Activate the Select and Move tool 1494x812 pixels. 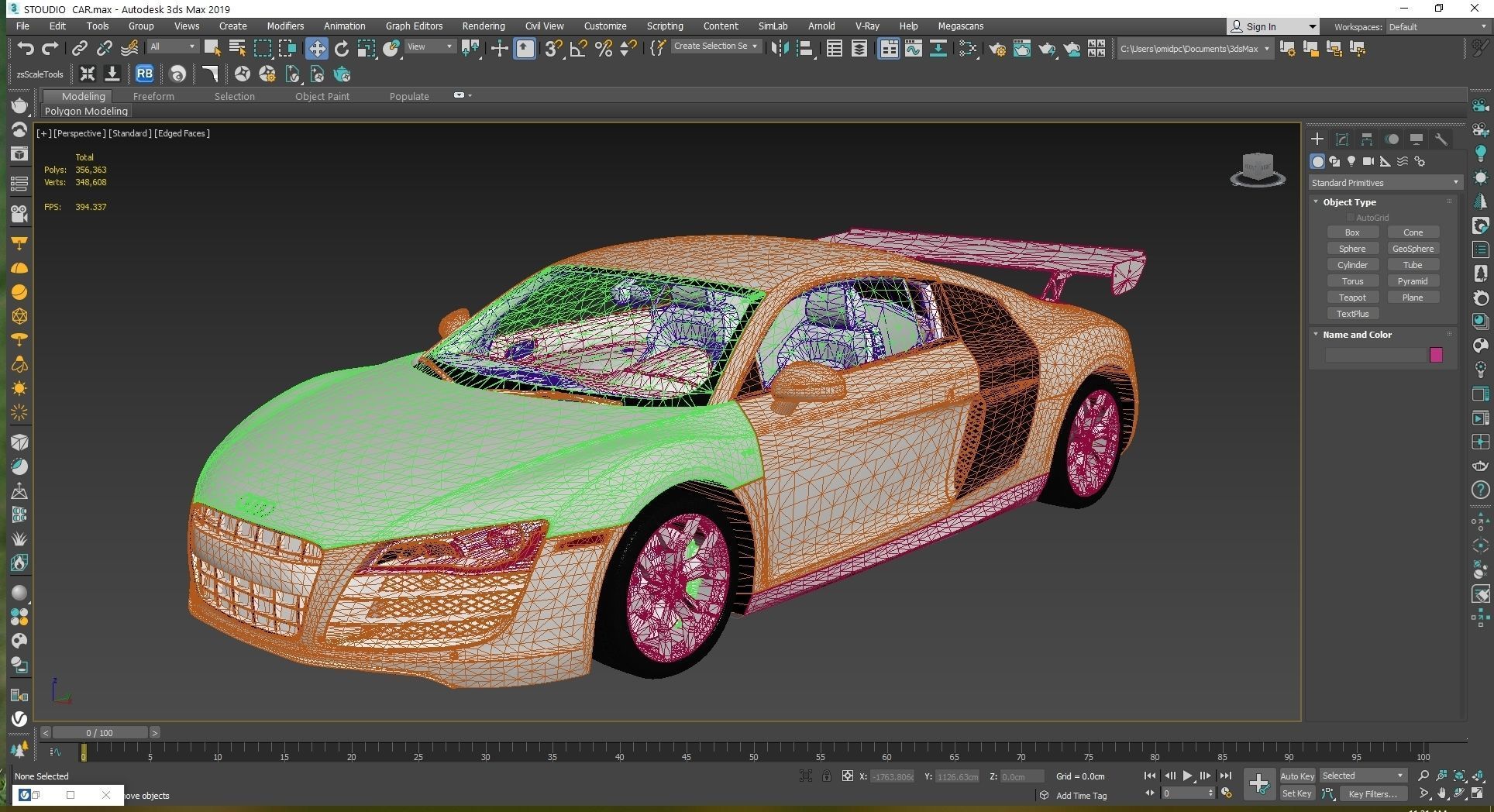click(x=317, y=48)
